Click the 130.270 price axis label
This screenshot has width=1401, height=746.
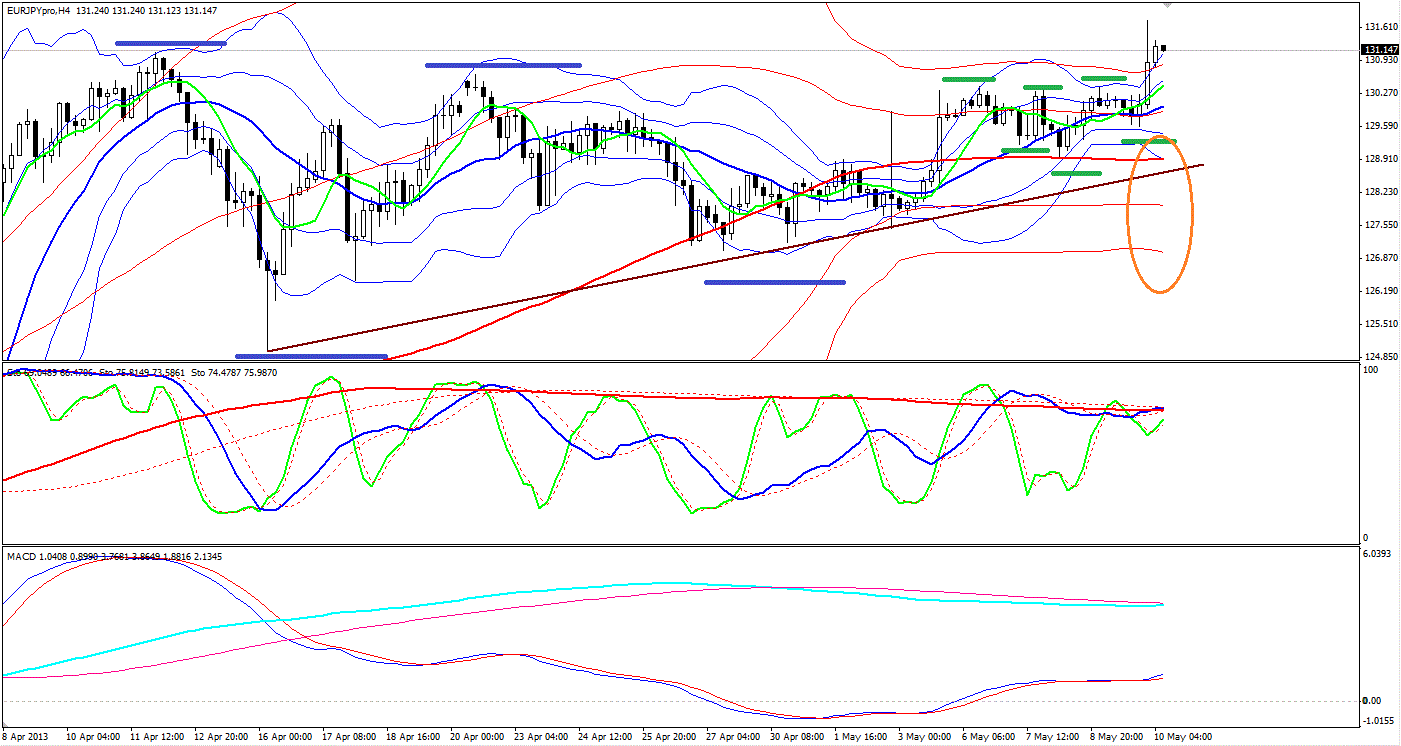point(1381,93)
